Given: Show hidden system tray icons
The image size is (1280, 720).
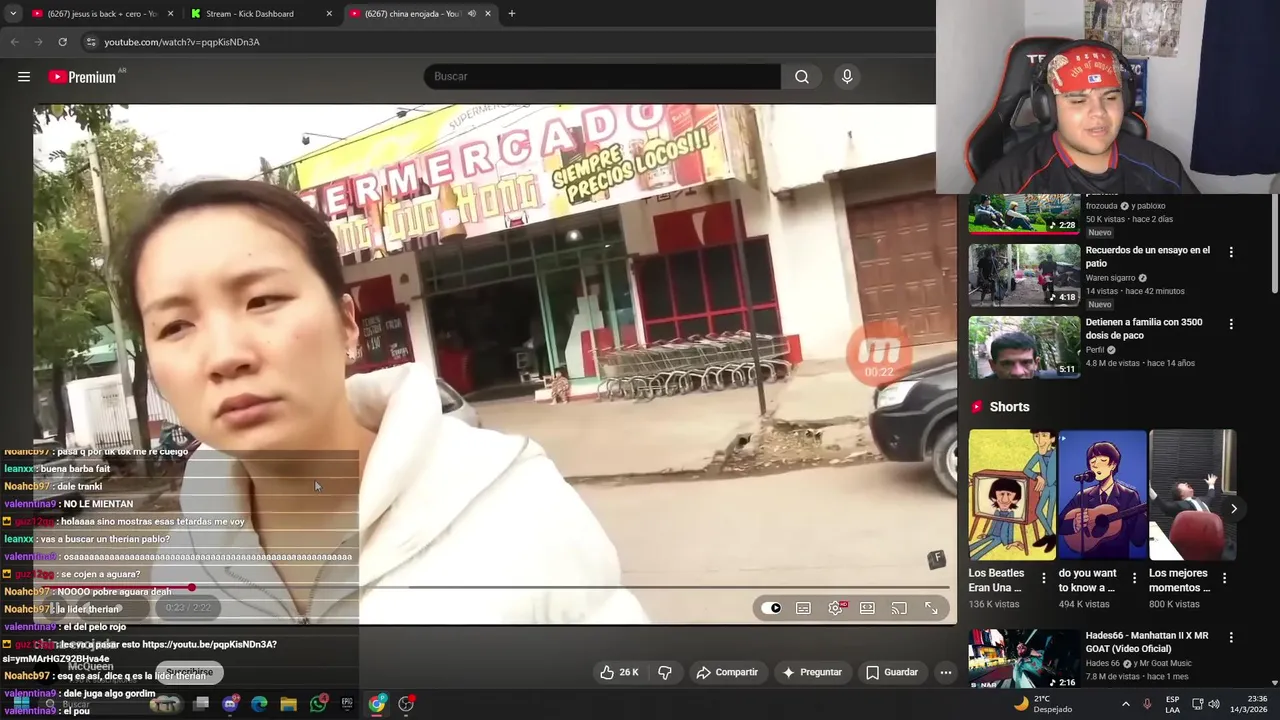Looking at the screenshot, I should (x=1125, y=704).
